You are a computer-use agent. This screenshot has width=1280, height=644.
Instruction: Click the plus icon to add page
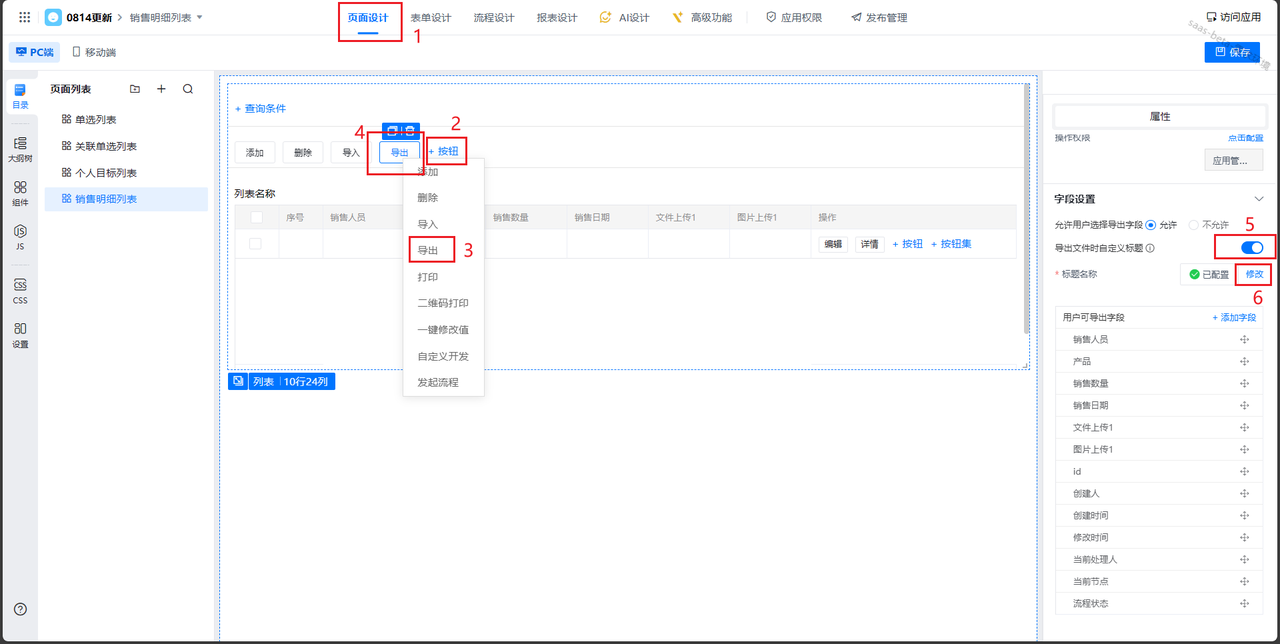pos(161,89)
